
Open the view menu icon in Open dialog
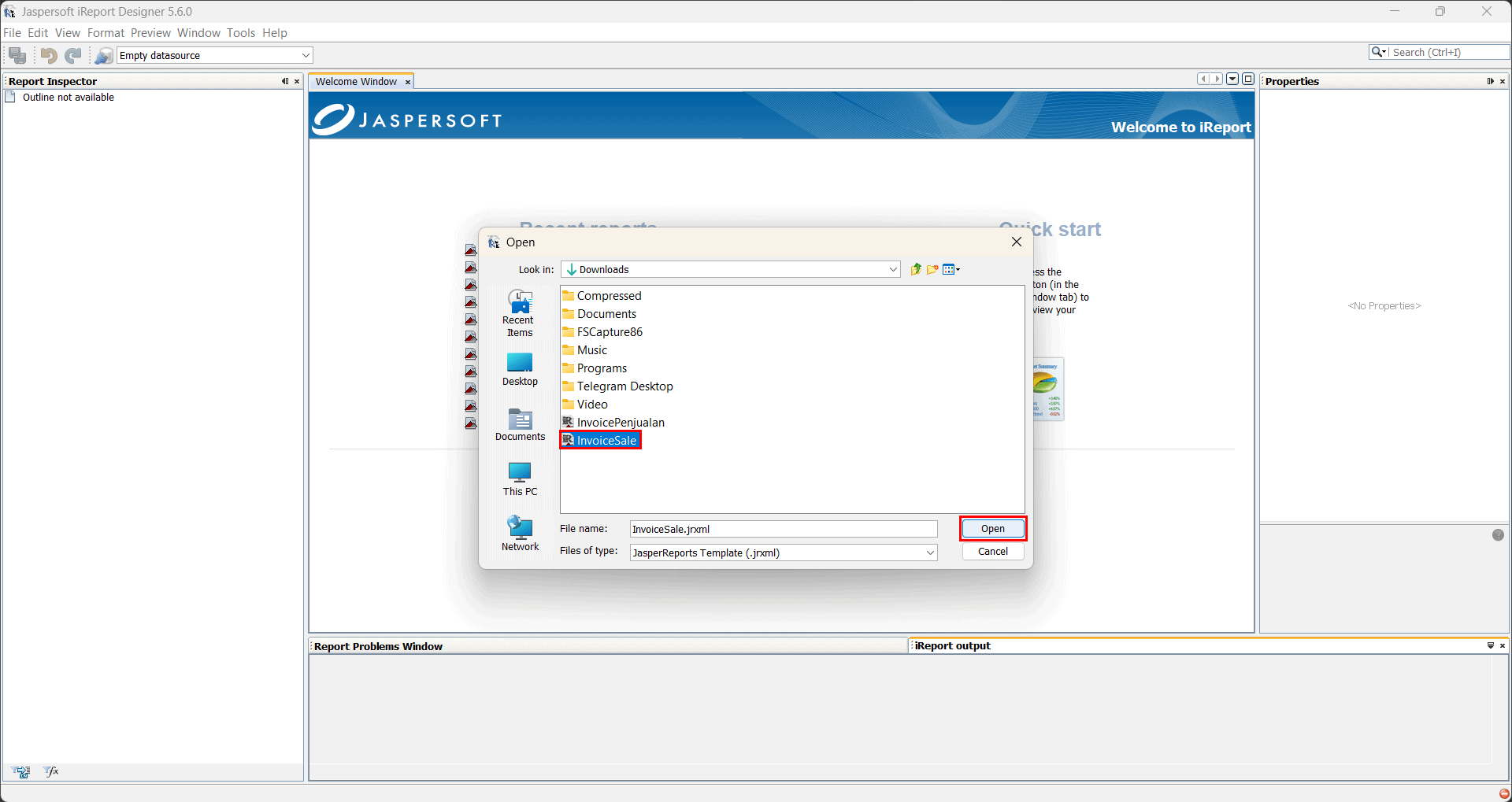pyautogui.click(x=951, y=269)
